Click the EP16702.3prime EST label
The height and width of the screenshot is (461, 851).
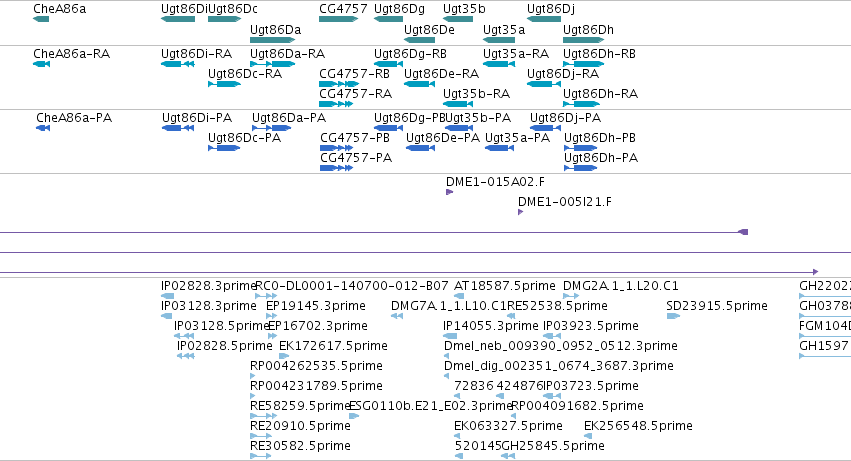coord(318,326)
